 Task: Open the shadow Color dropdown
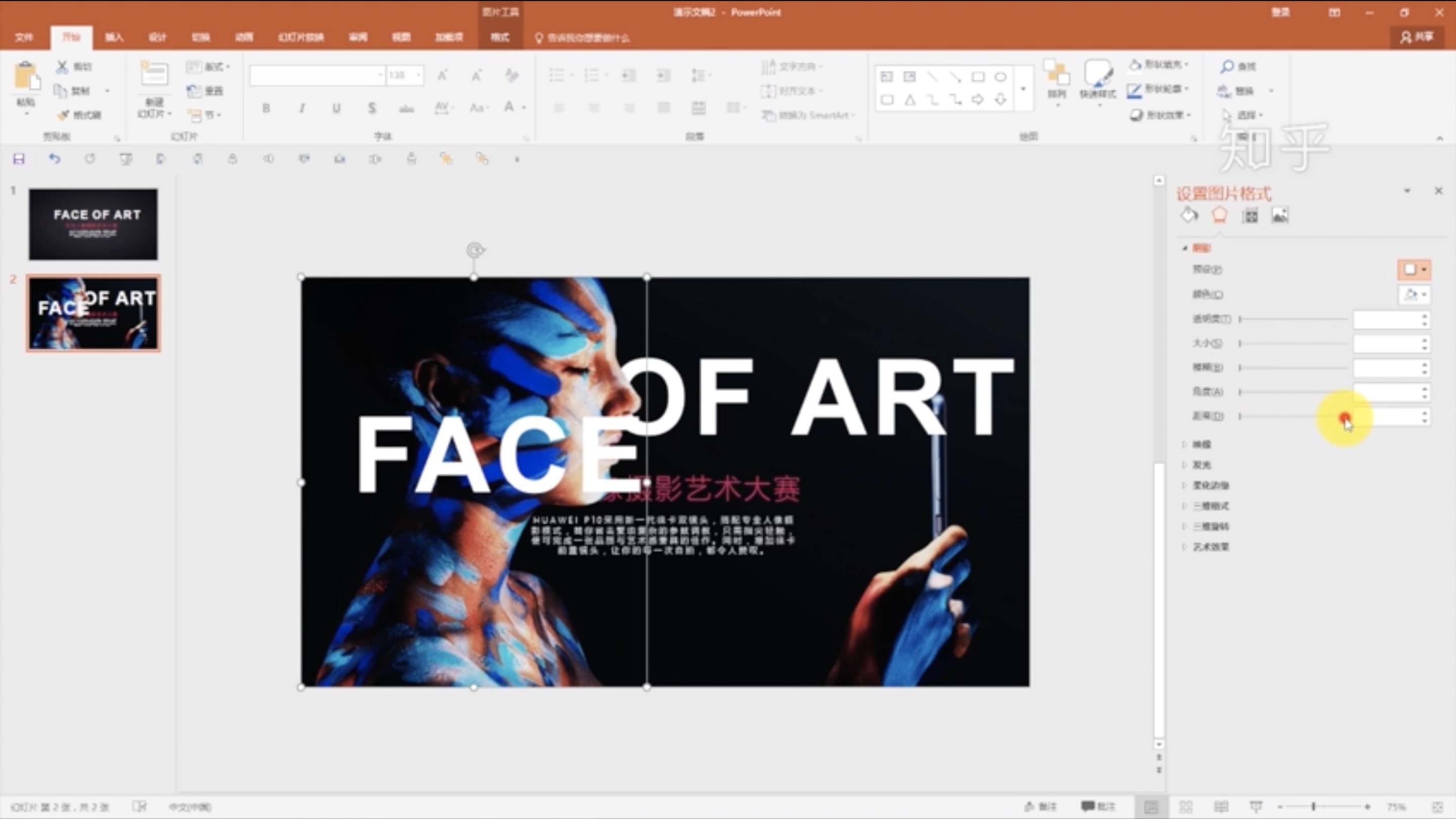point(1415,294)
